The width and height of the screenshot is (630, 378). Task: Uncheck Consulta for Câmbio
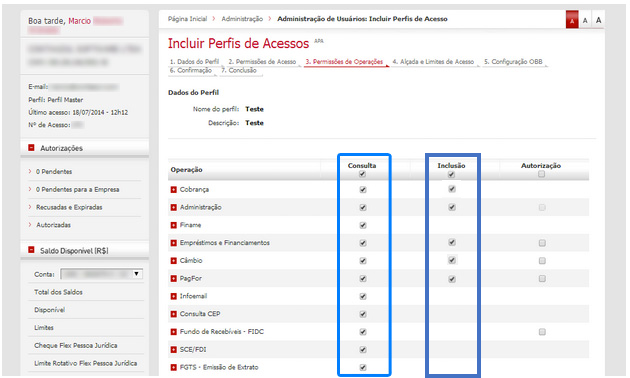pyautogui.click(x=363, y=261)
